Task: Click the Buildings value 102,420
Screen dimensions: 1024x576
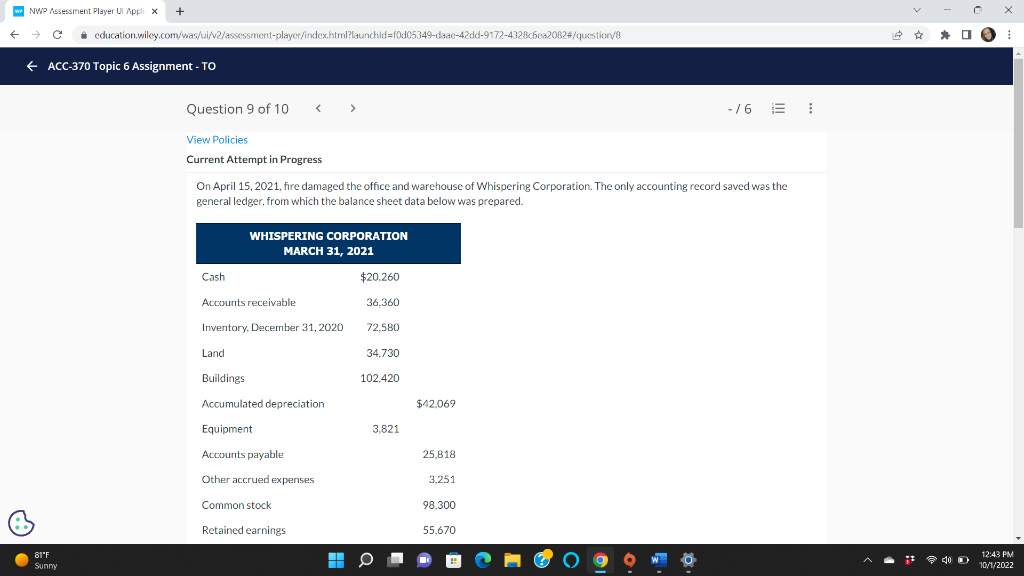Action: pyautogui.click(x=379, y=378)
